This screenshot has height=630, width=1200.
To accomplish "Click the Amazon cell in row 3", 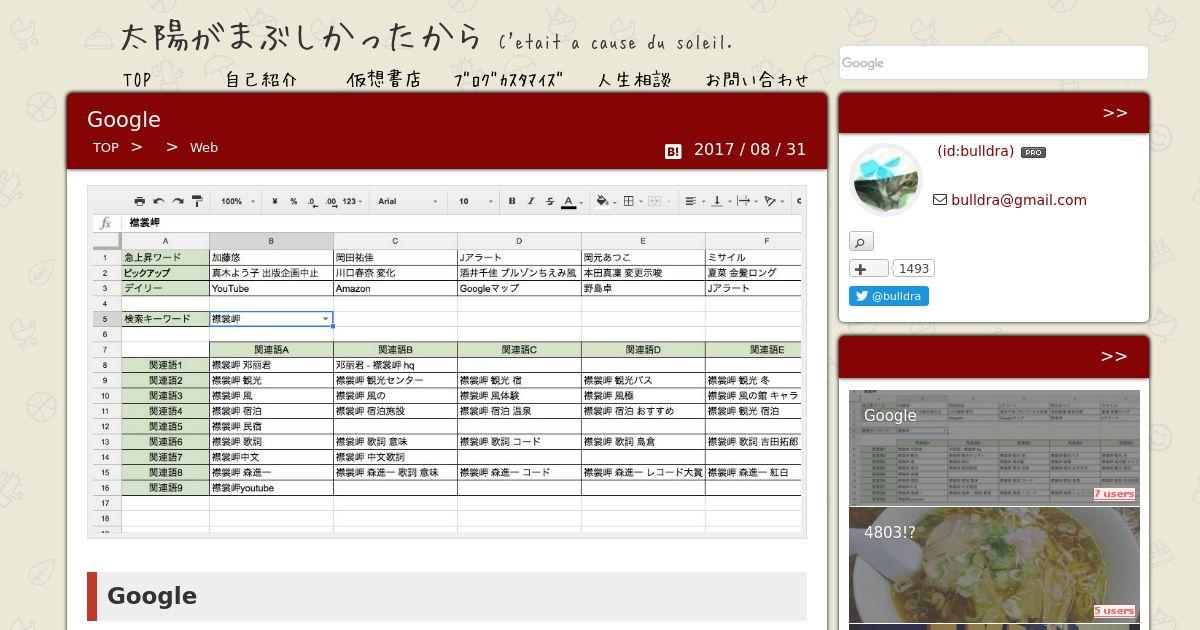I will coord(395,288).
